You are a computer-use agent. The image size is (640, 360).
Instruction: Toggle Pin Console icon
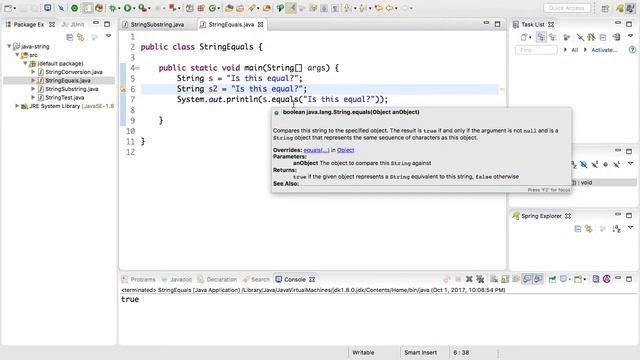pos(552,279)
